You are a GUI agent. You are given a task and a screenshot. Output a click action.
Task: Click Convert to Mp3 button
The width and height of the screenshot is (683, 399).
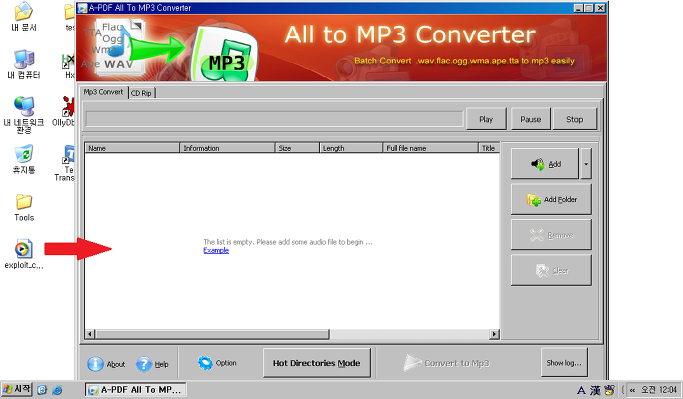[x=446, y=363]
